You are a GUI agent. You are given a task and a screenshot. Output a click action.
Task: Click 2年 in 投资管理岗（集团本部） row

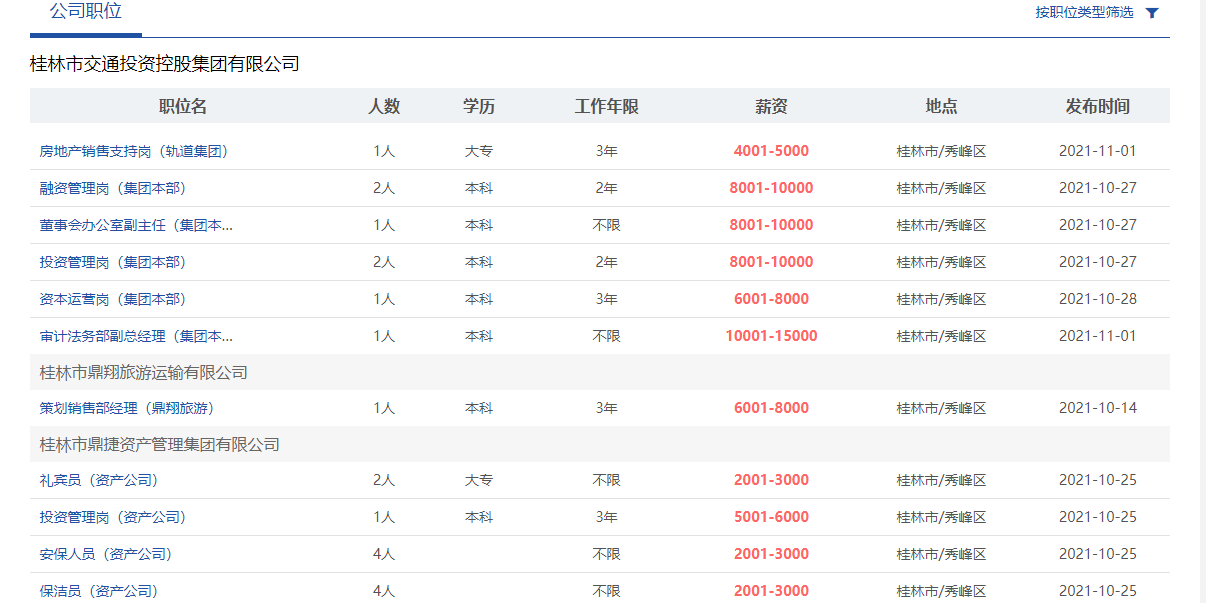tap(607, 262)
